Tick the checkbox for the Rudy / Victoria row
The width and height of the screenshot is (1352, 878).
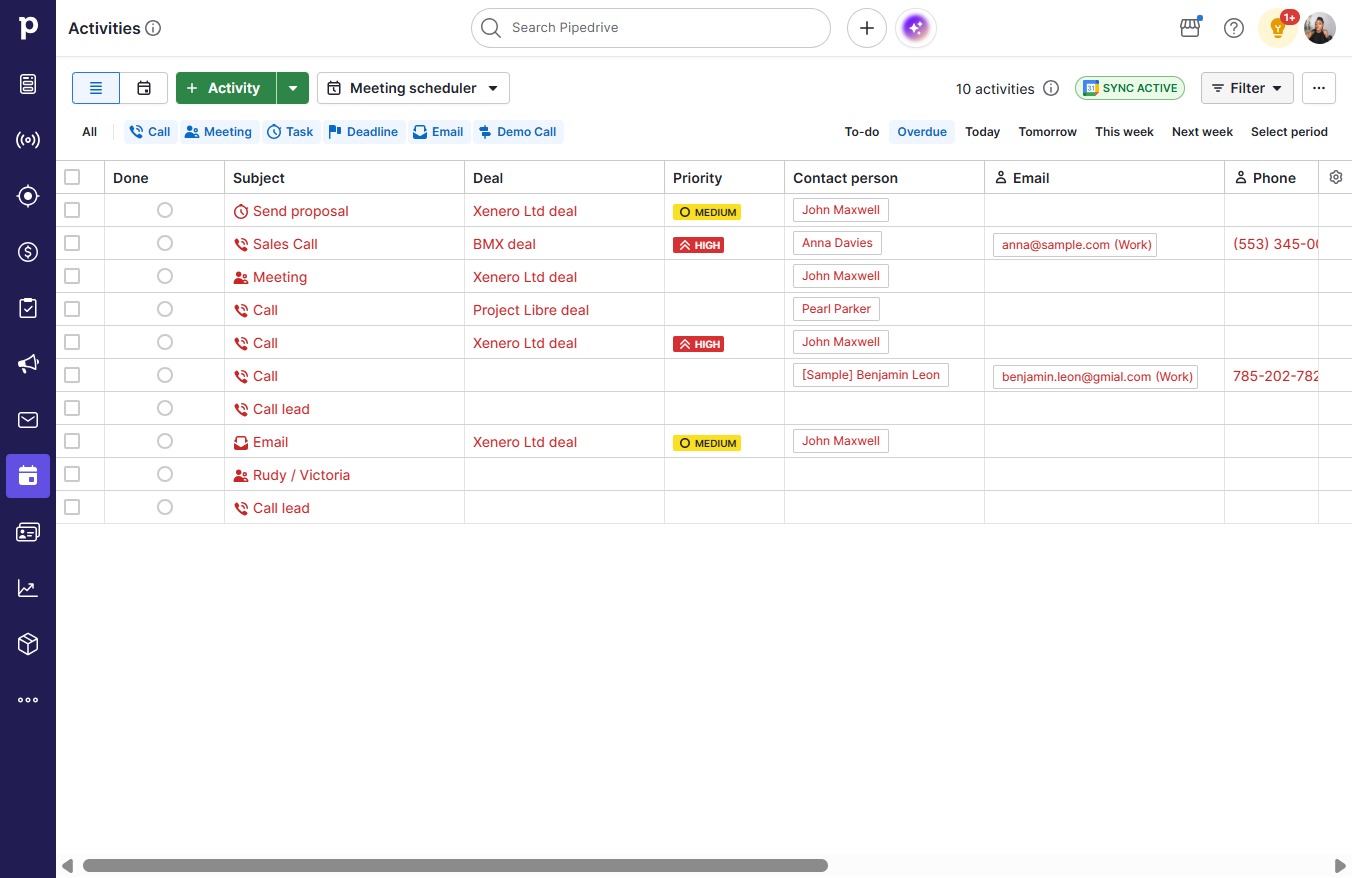click(72, 474)
